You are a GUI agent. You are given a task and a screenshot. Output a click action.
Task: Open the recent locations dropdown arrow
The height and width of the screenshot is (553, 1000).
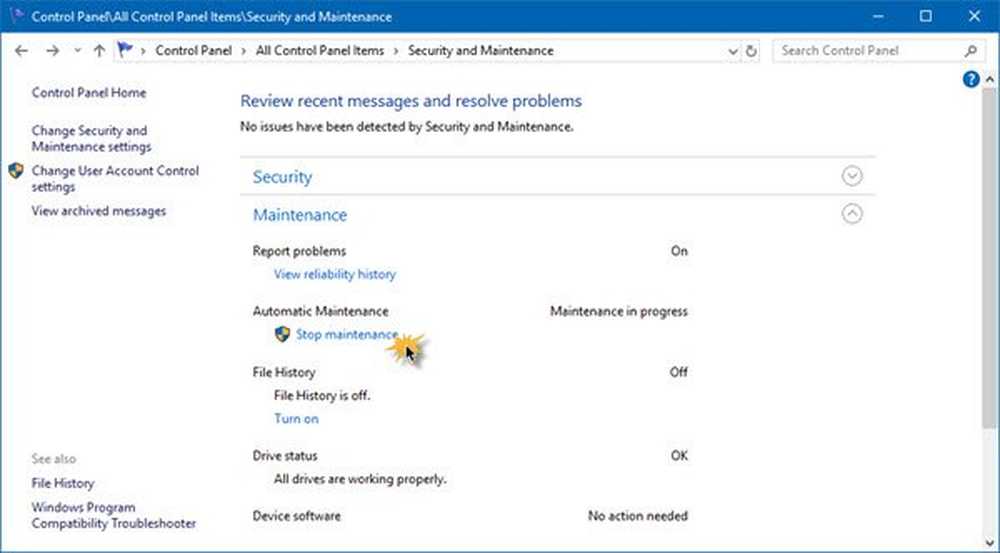[x=77, y=50]
